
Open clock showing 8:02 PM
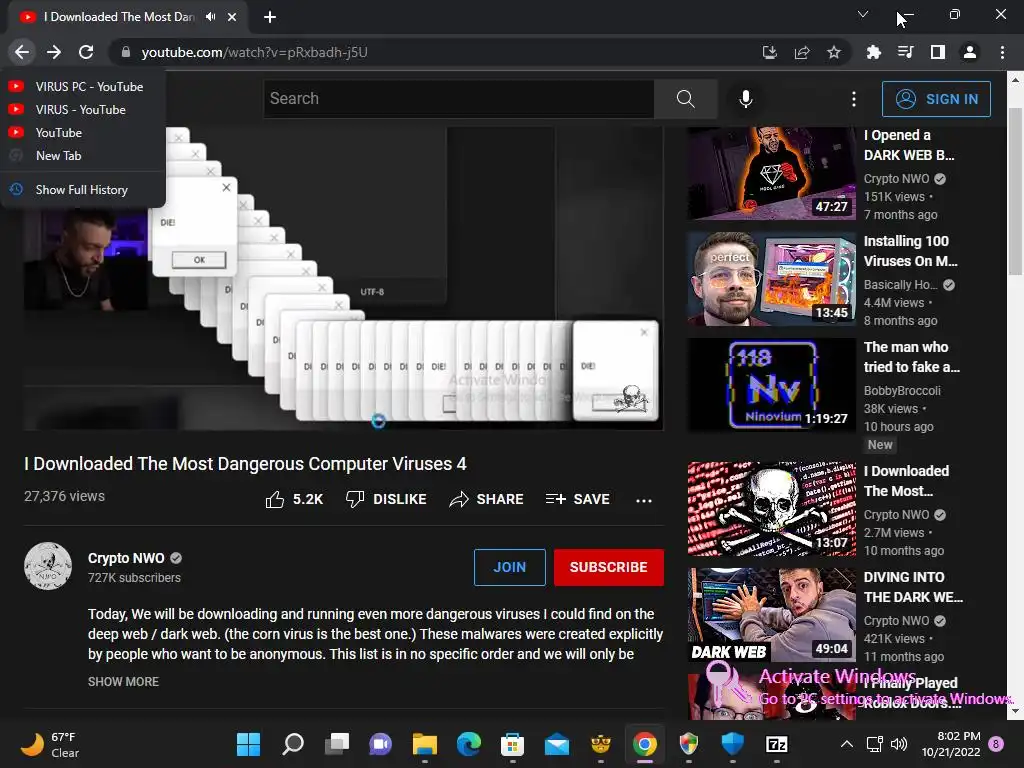[x=951, y=744]
